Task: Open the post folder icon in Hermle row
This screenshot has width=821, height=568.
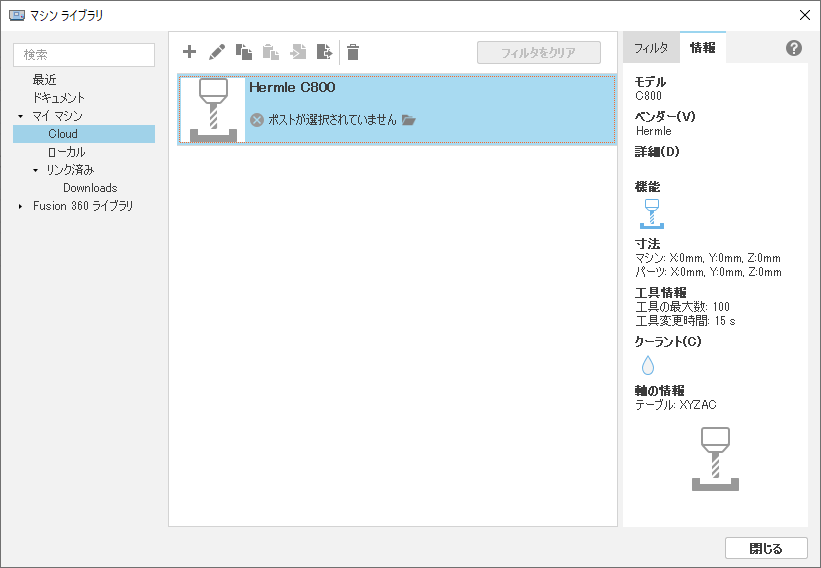Action: point(408,120)
